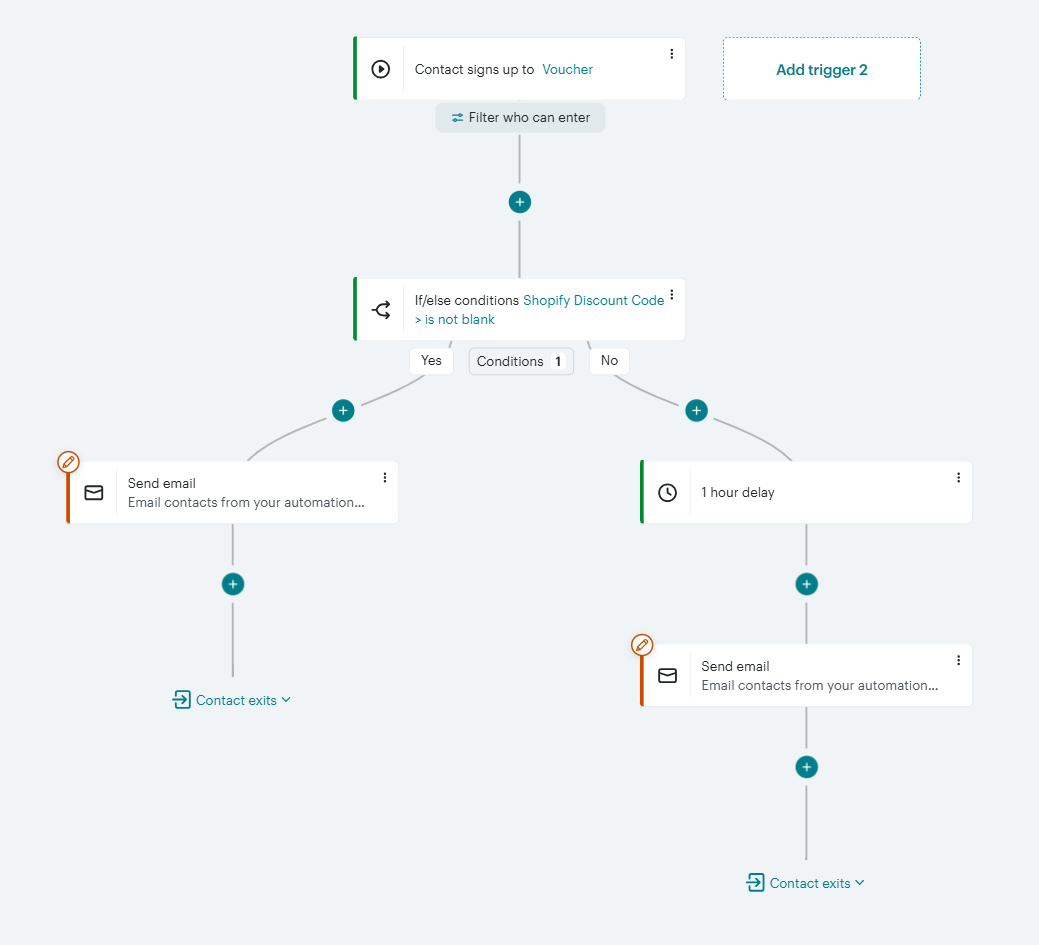This screenshot has width=1039, height=945.
Task: Click the plus button above the Yes-branch email step
Action: click(343, 410)
